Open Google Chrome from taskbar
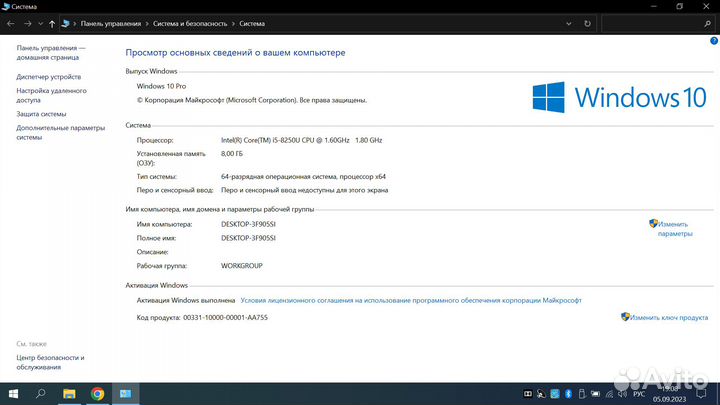This screenshot has width=720, height=405. point(97,394)
